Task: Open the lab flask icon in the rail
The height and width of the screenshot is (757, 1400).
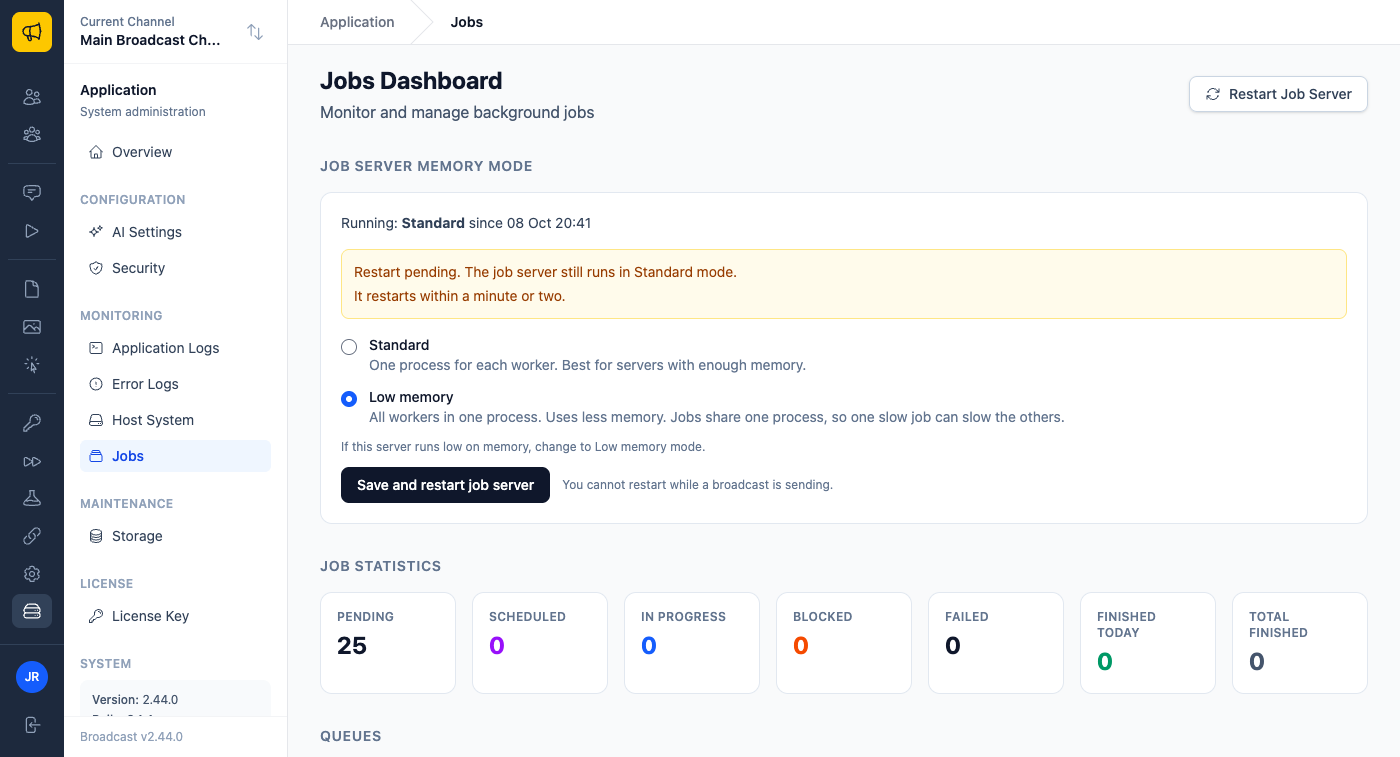Action: [x=32, y=498]
